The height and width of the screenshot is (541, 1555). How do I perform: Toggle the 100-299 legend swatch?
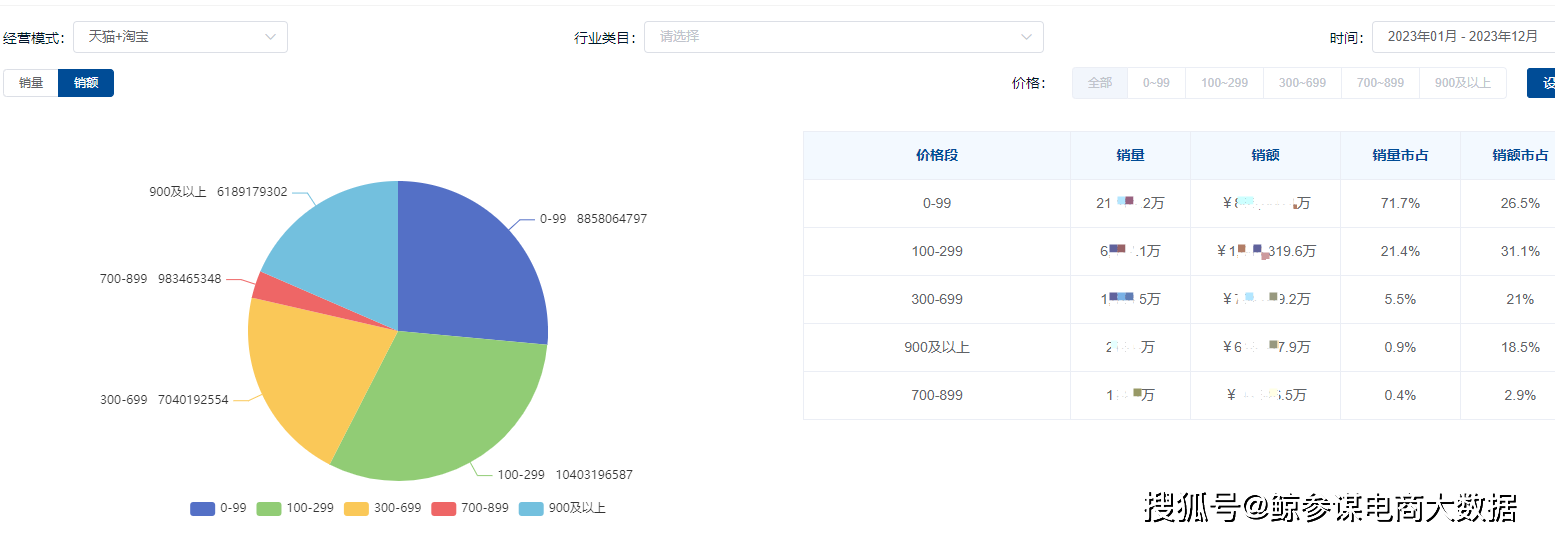click(269, 509)
